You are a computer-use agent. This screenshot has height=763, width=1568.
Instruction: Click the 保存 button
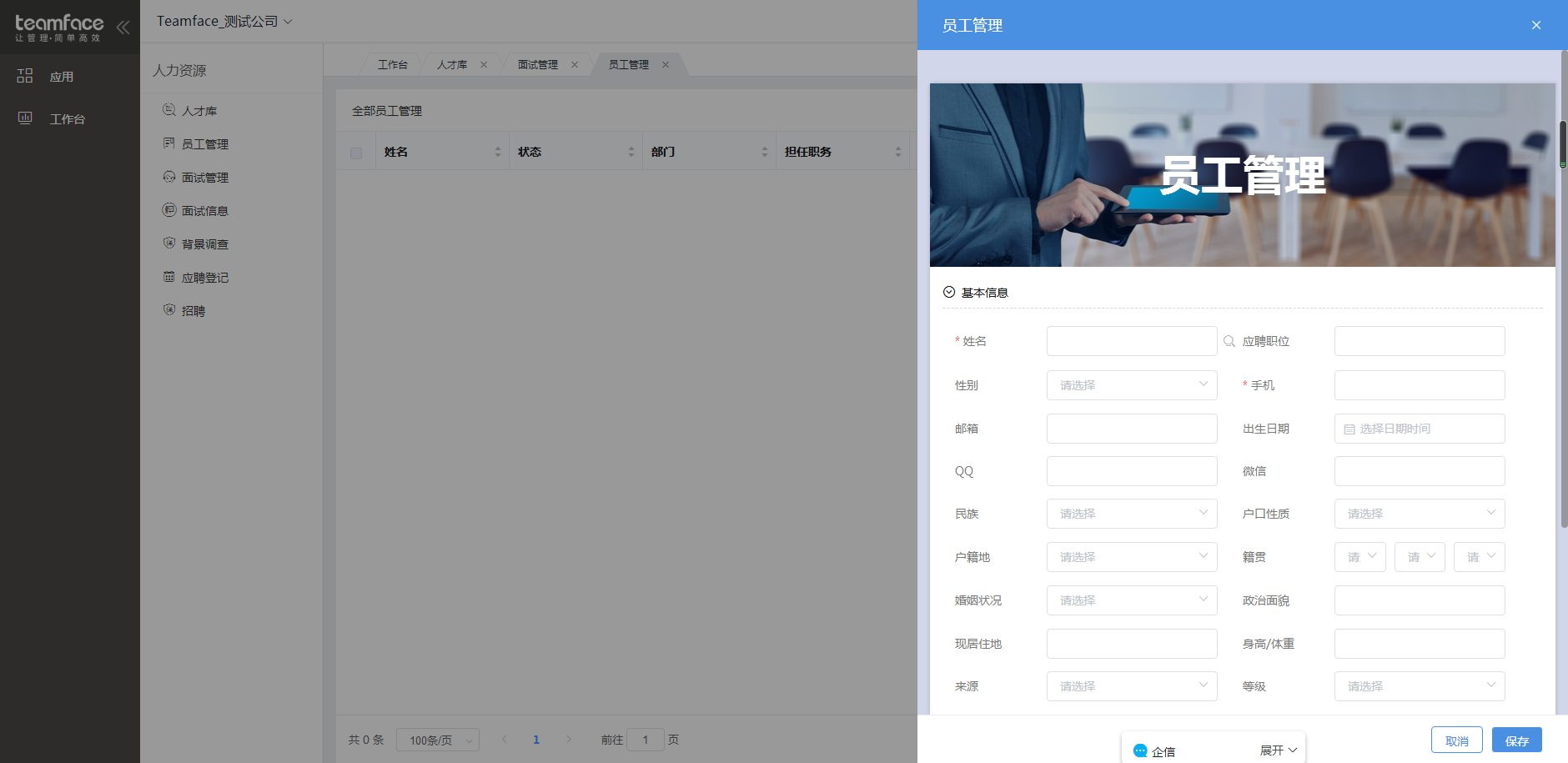[1517, 740]
